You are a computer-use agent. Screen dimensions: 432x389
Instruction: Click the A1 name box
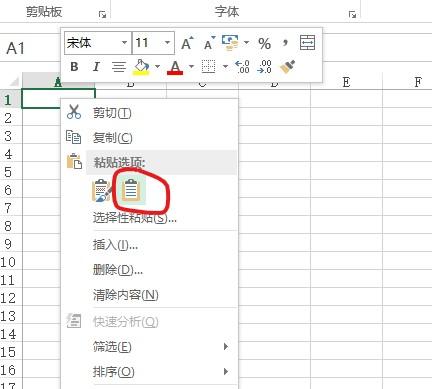coord(30,48)
